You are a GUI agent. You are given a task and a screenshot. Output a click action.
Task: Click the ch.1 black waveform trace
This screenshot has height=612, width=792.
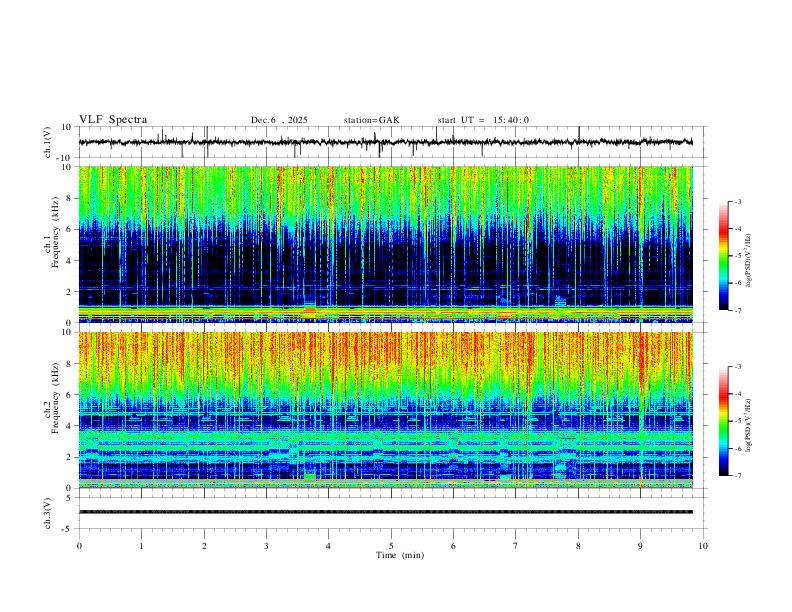(x=385, y=142)
